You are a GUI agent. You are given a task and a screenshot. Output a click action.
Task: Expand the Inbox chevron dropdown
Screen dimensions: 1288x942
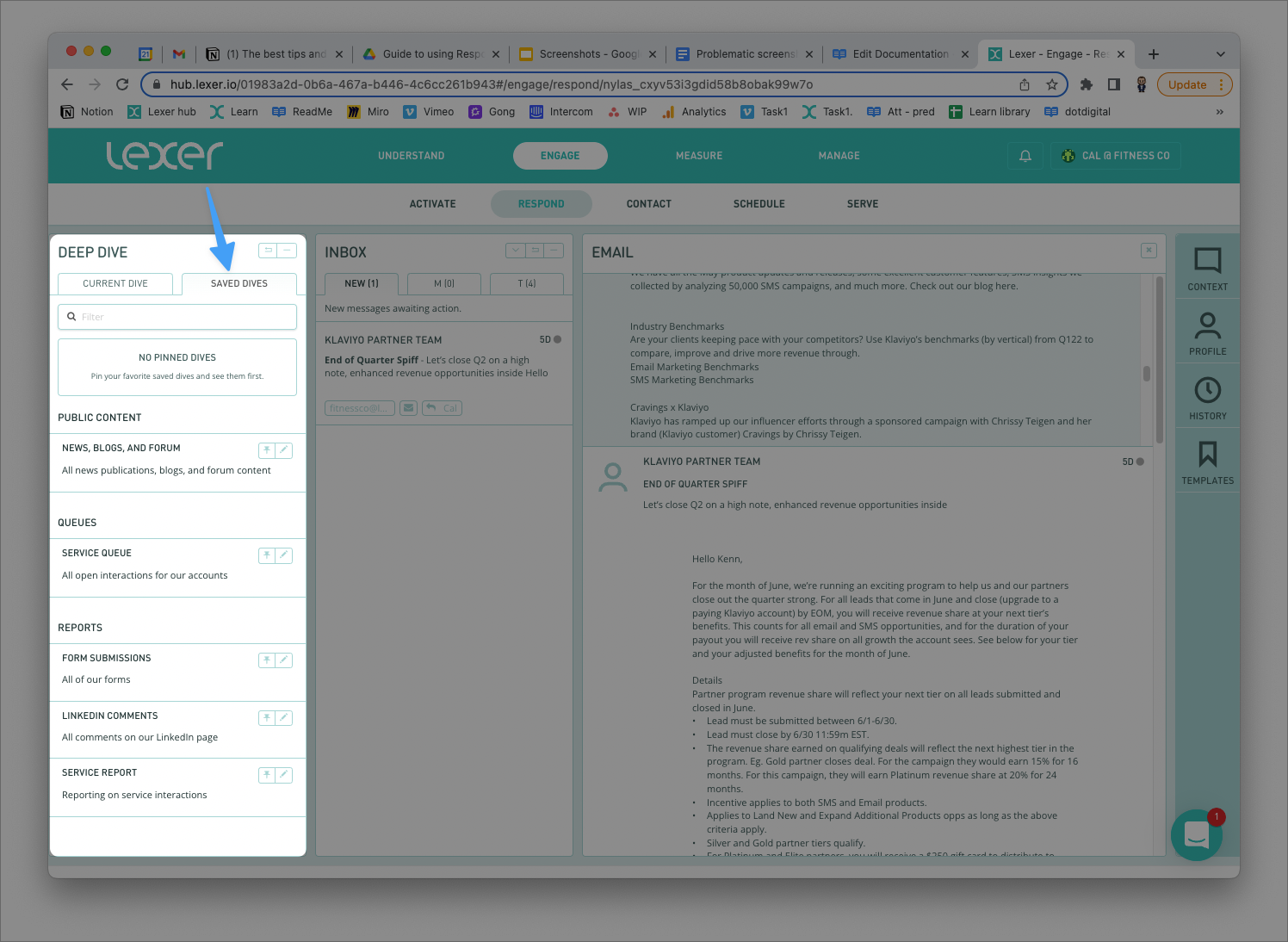point(516,251)
